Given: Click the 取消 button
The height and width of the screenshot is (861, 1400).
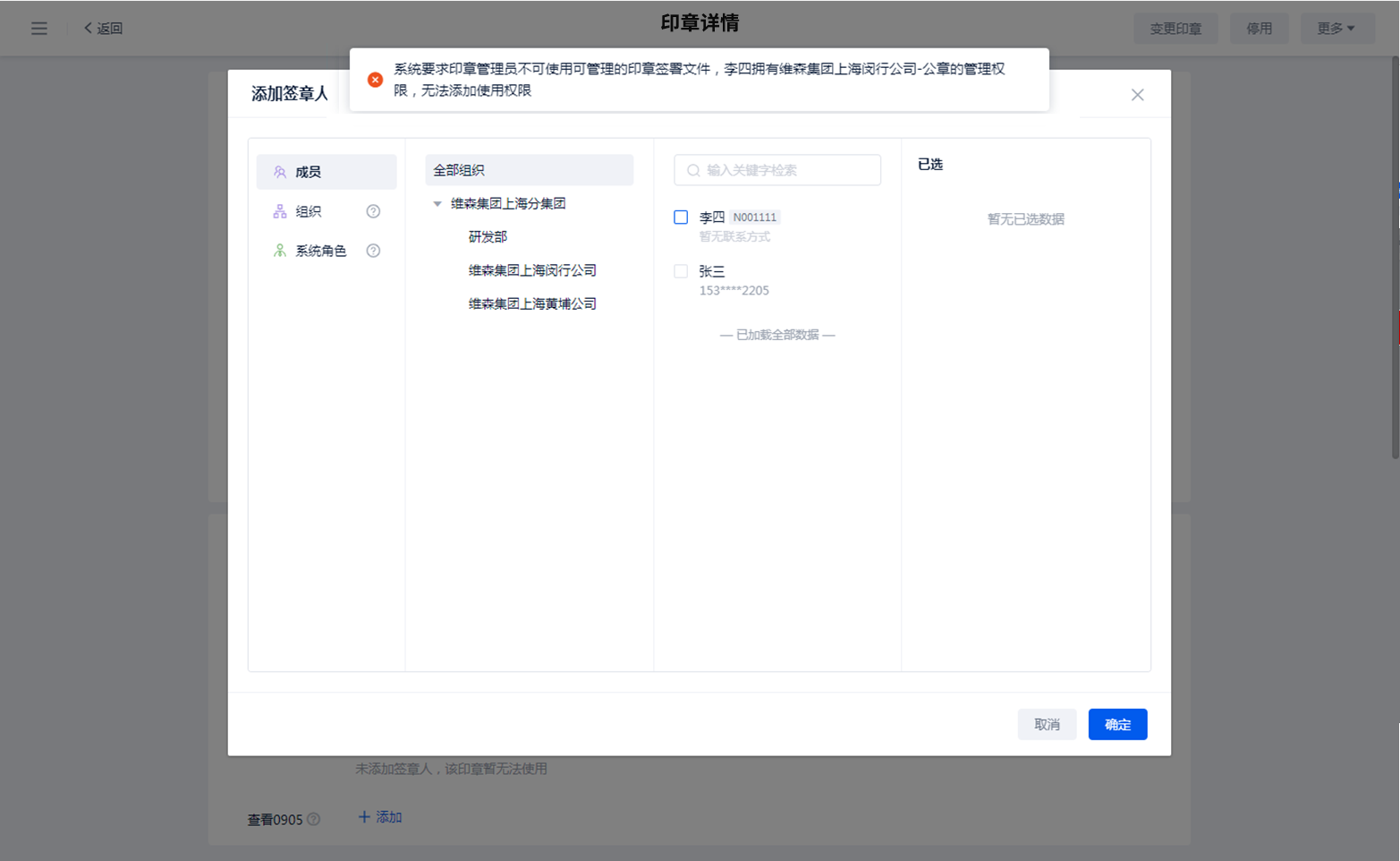Looking at the screenshot, I should [1047, 725].
